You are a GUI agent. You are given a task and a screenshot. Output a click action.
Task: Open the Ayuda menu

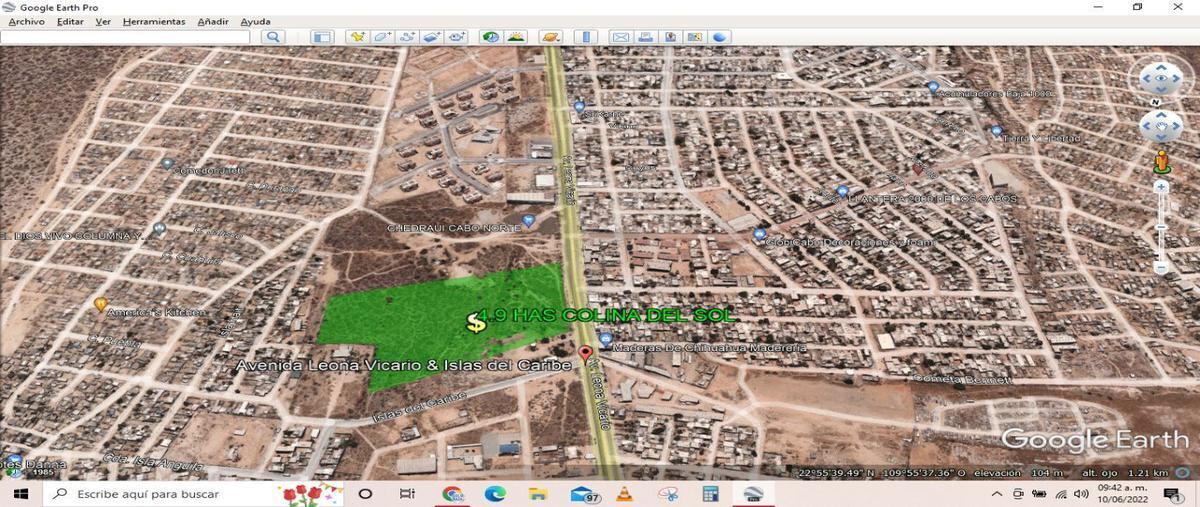pyautogui.click(x=255, y=21)
